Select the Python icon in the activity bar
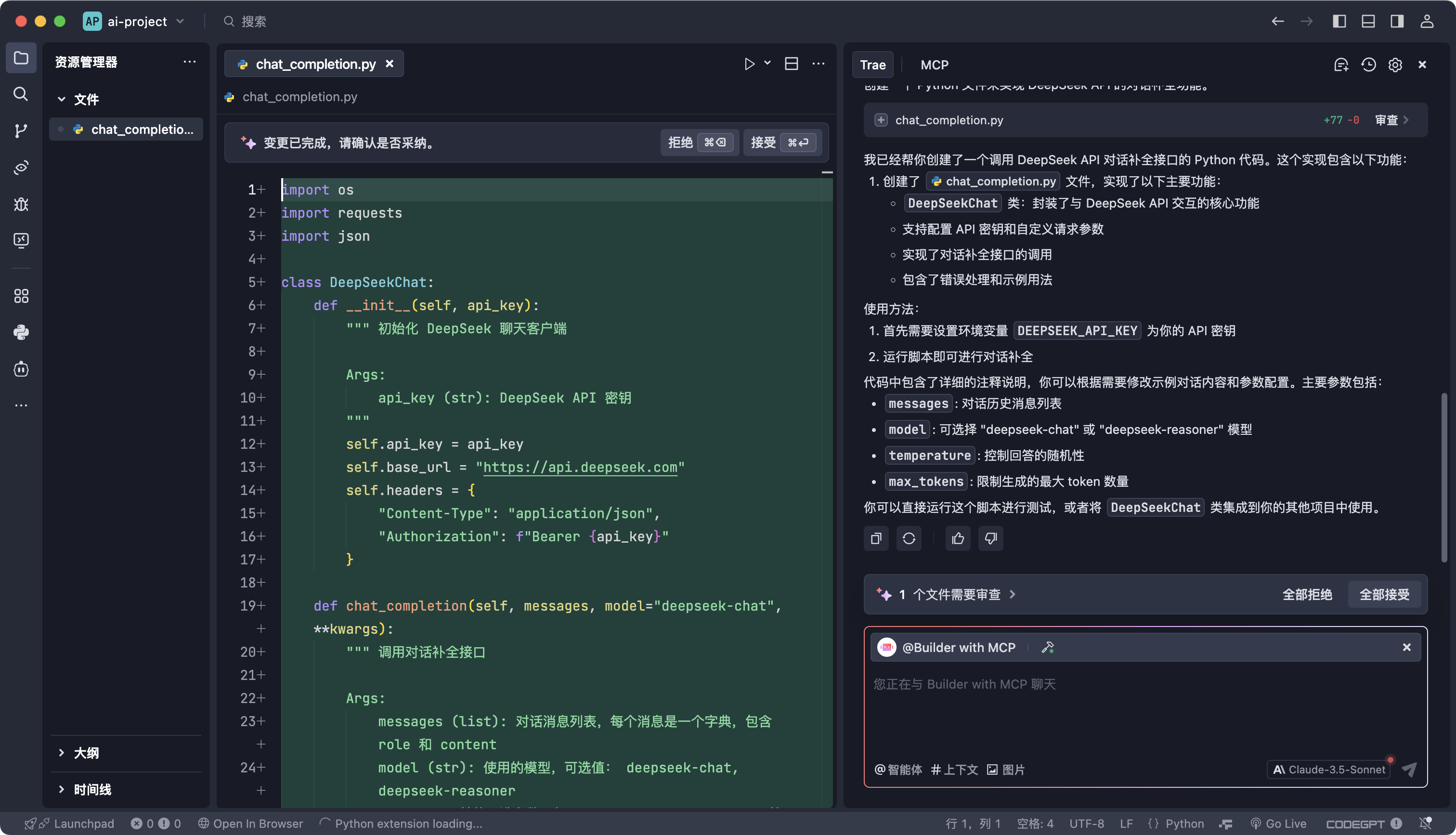Screen dimensions: 1456x835 point(21,332)
